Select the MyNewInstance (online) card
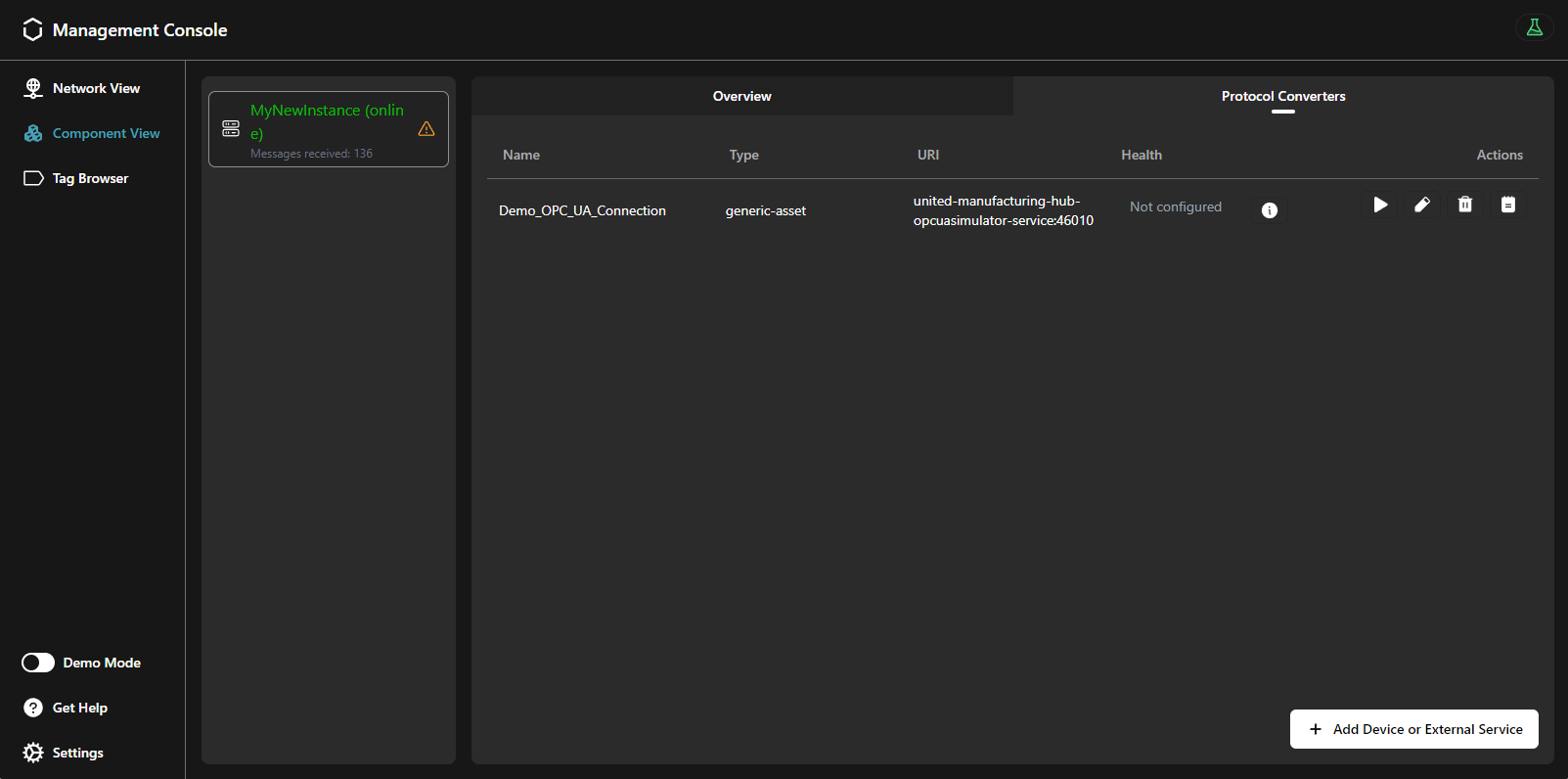 pyautogui.click(x=328, y=129)
